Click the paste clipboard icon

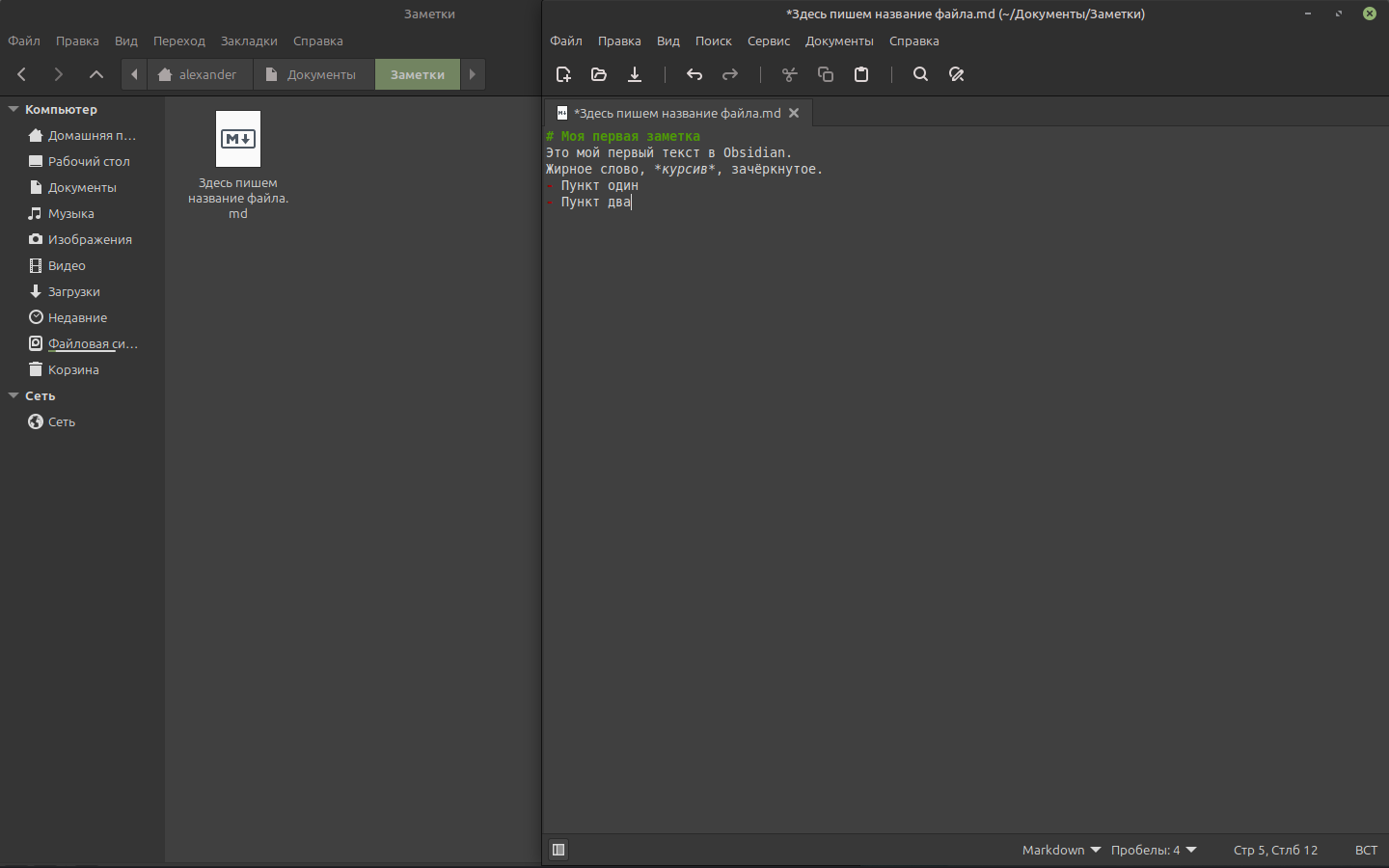861,74
